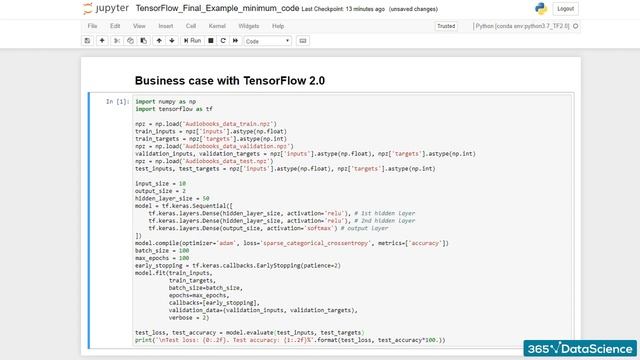Run the selected cell

point(192,41)
